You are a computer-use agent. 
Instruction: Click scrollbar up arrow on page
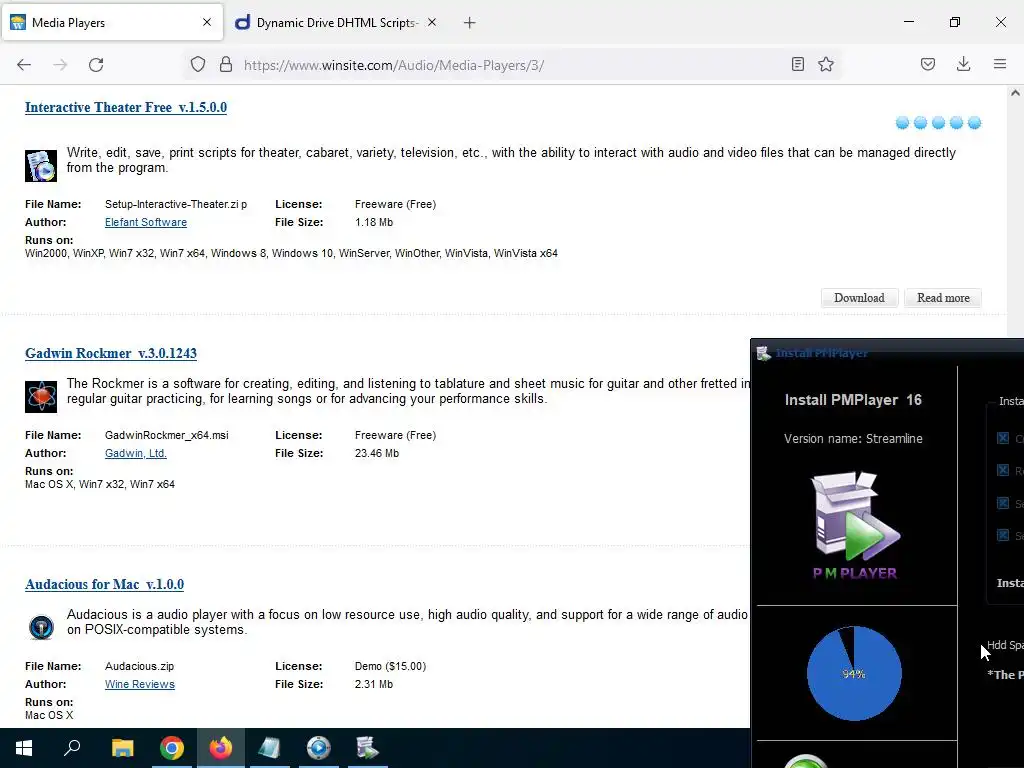[1015, 93]
